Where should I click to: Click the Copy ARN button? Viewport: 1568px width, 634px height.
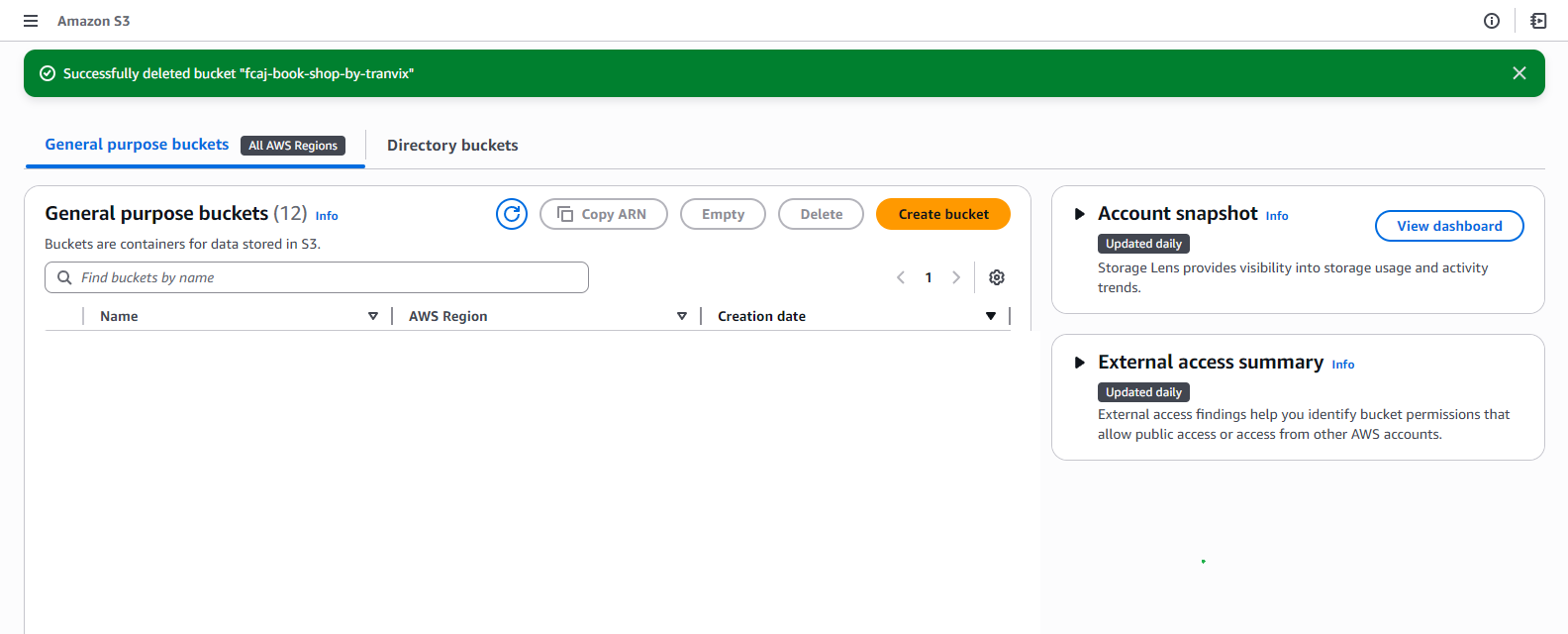pyautogui.click(x=604, y=214)
